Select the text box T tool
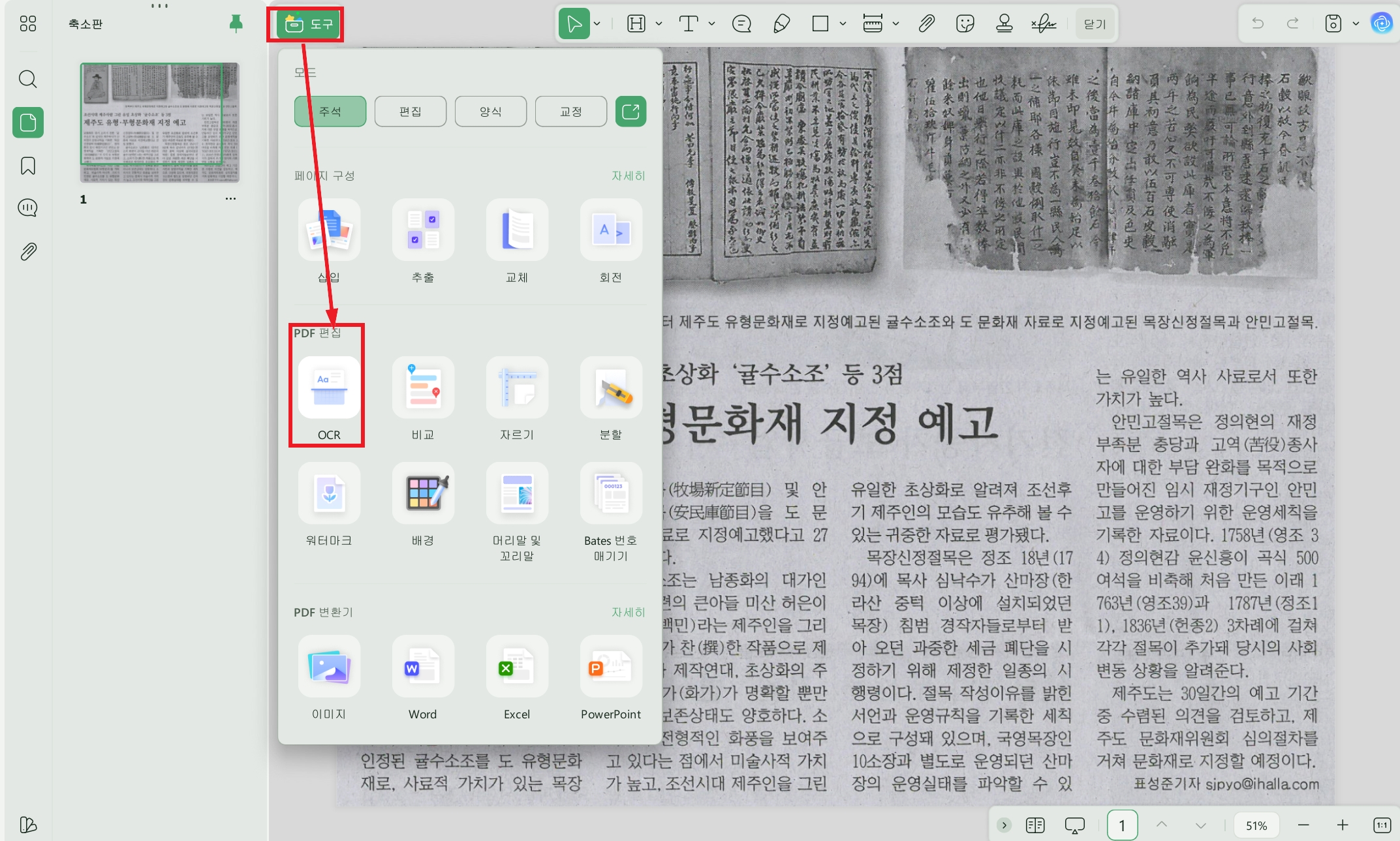Image resolution: width=1400 pixels, height=841 pixels. click(689, 24)
